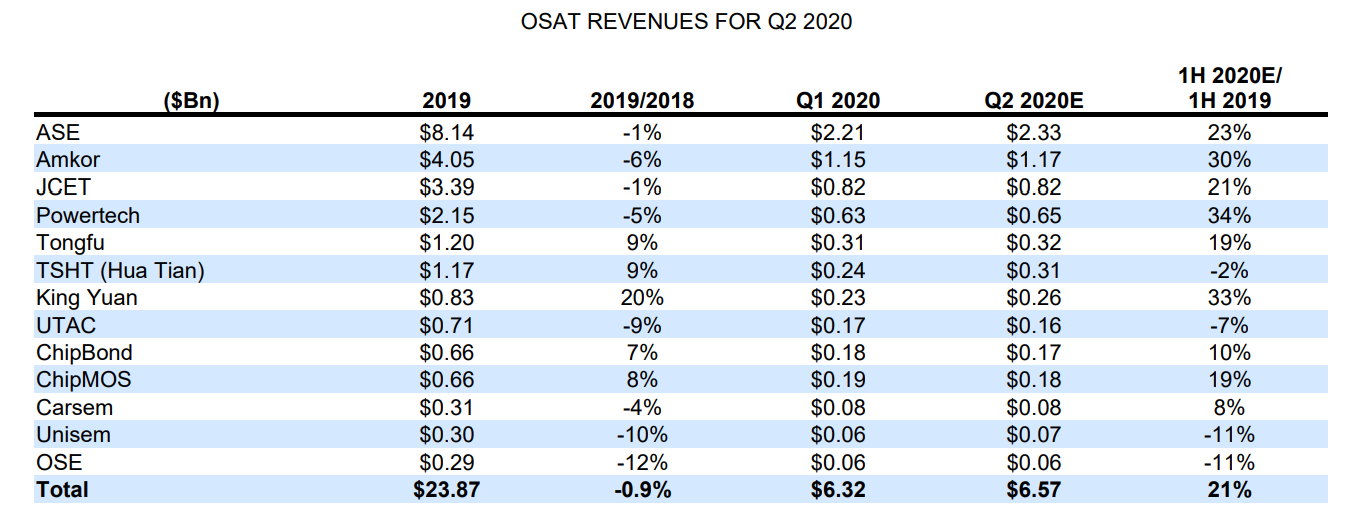
Task: Select ChipBond 1H growth value '10%'
Action: [1230, 352]
